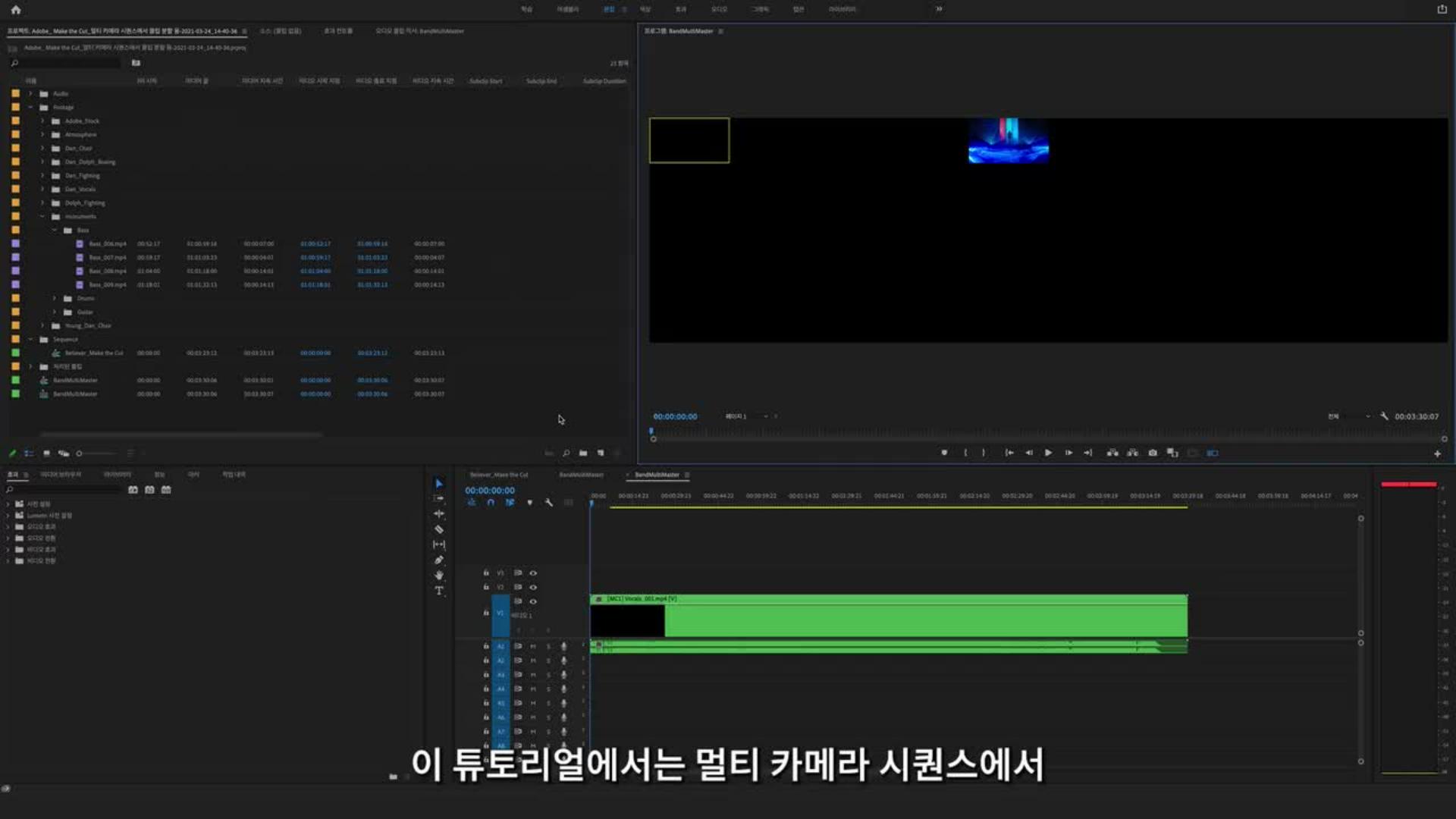The height and width of the screenshot is (819, 1456).
Task: Click the Export Frame camera icon
Action: pos(1153,453)
